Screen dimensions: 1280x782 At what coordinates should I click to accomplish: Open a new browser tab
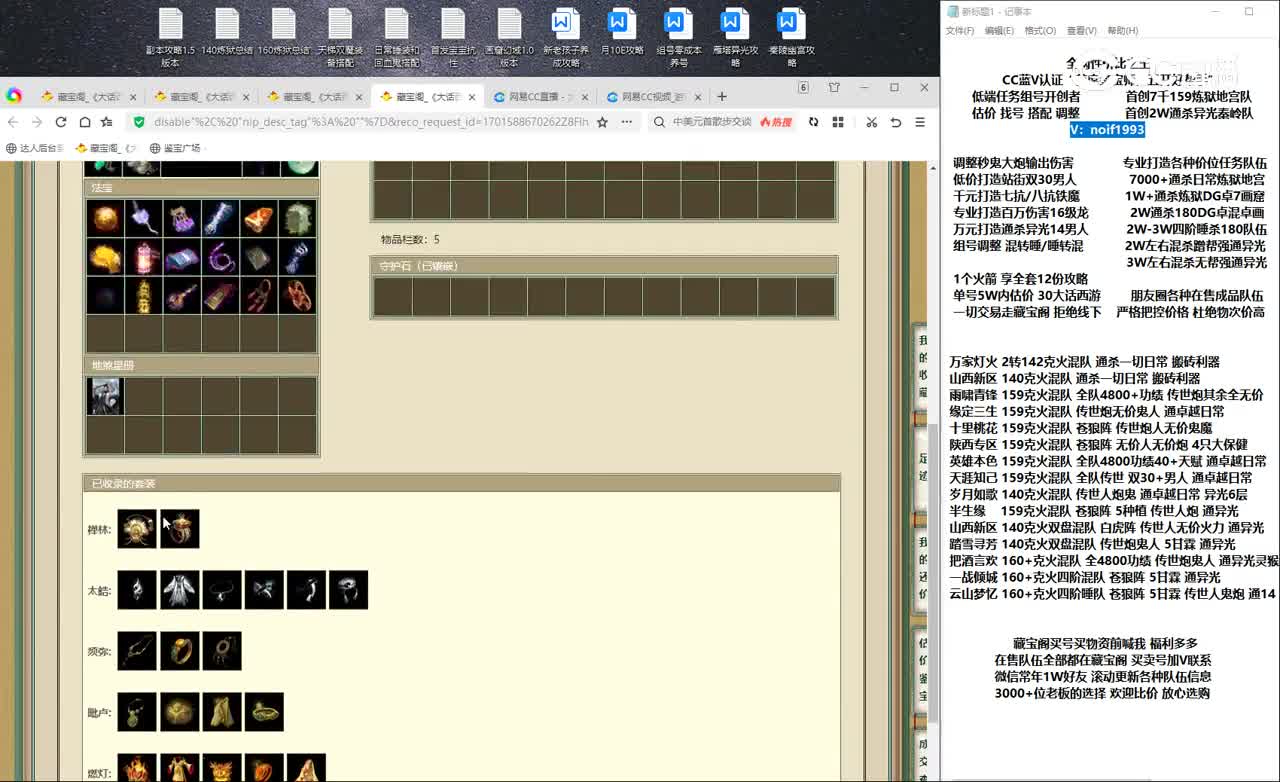point(722,97)
